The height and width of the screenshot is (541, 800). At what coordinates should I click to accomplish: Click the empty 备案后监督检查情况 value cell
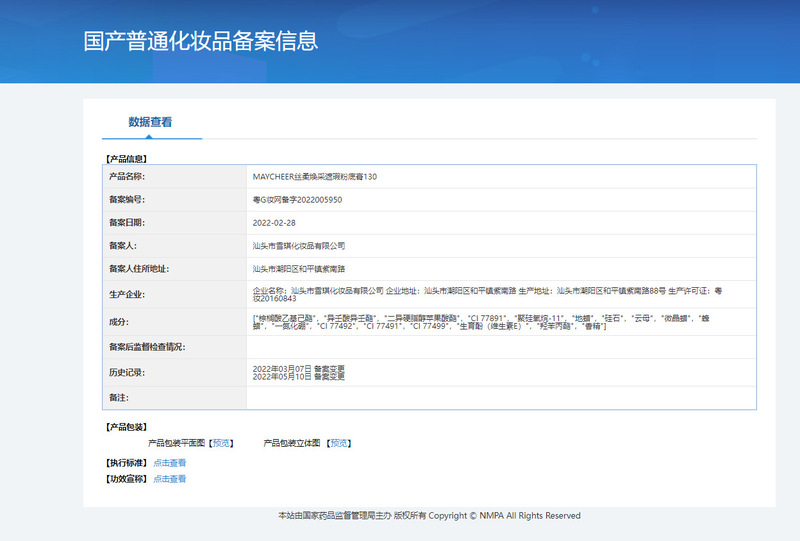500,347
